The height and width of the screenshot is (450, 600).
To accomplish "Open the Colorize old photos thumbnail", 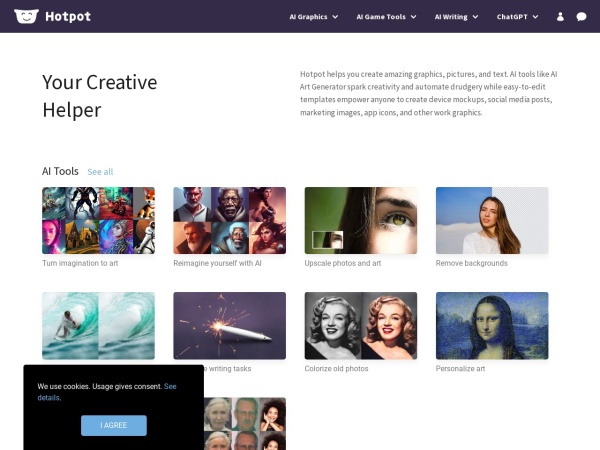I will pyautogui.click(x=361, y=326).
